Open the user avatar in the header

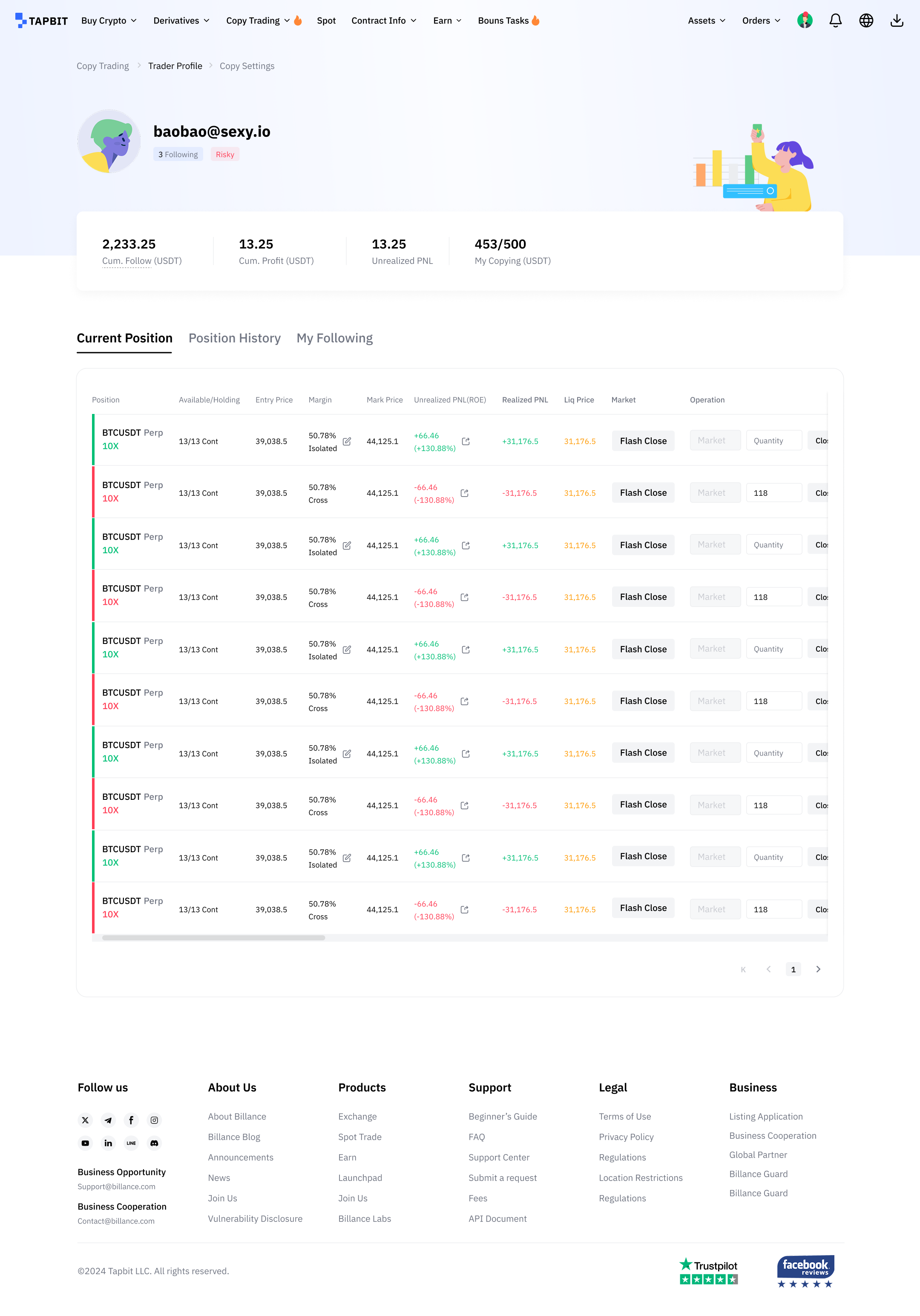(x=805, y=20)
